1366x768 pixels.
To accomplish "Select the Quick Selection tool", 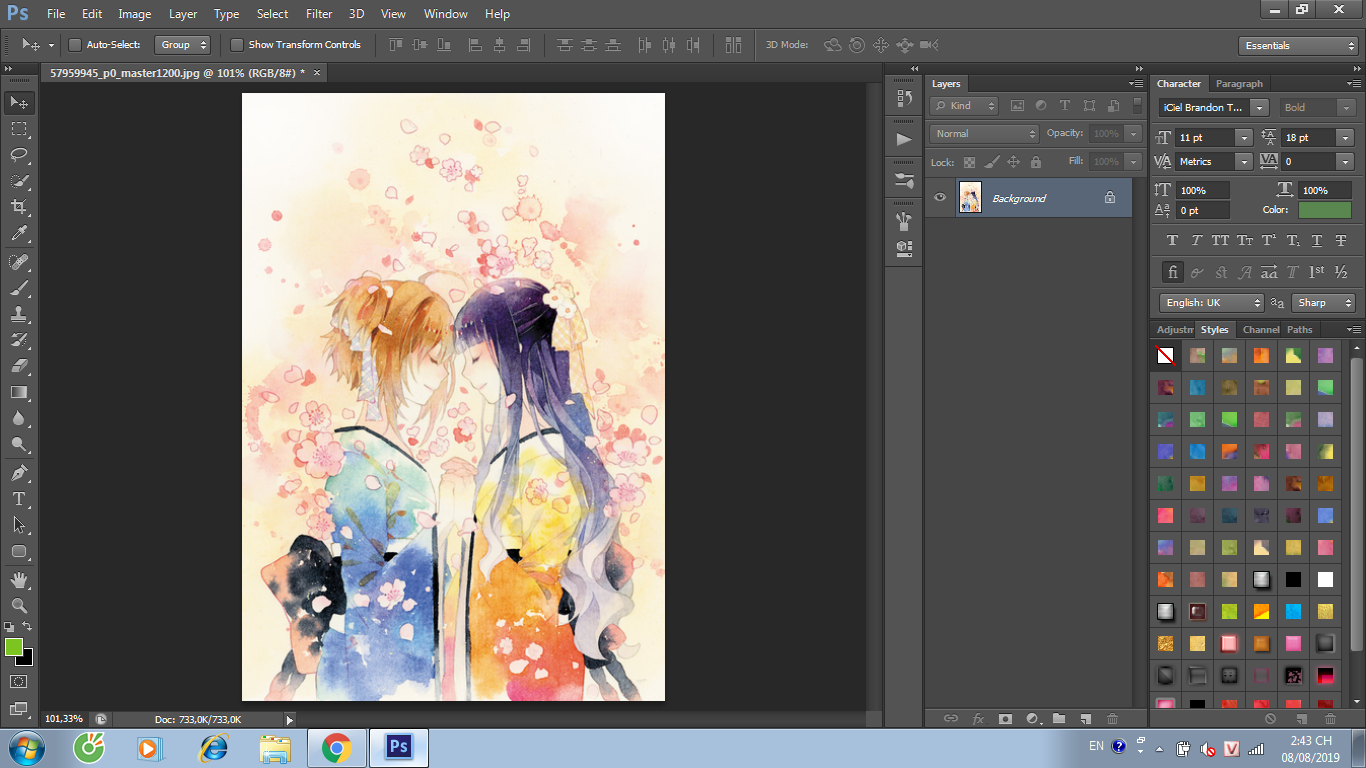I will (19, 181).
